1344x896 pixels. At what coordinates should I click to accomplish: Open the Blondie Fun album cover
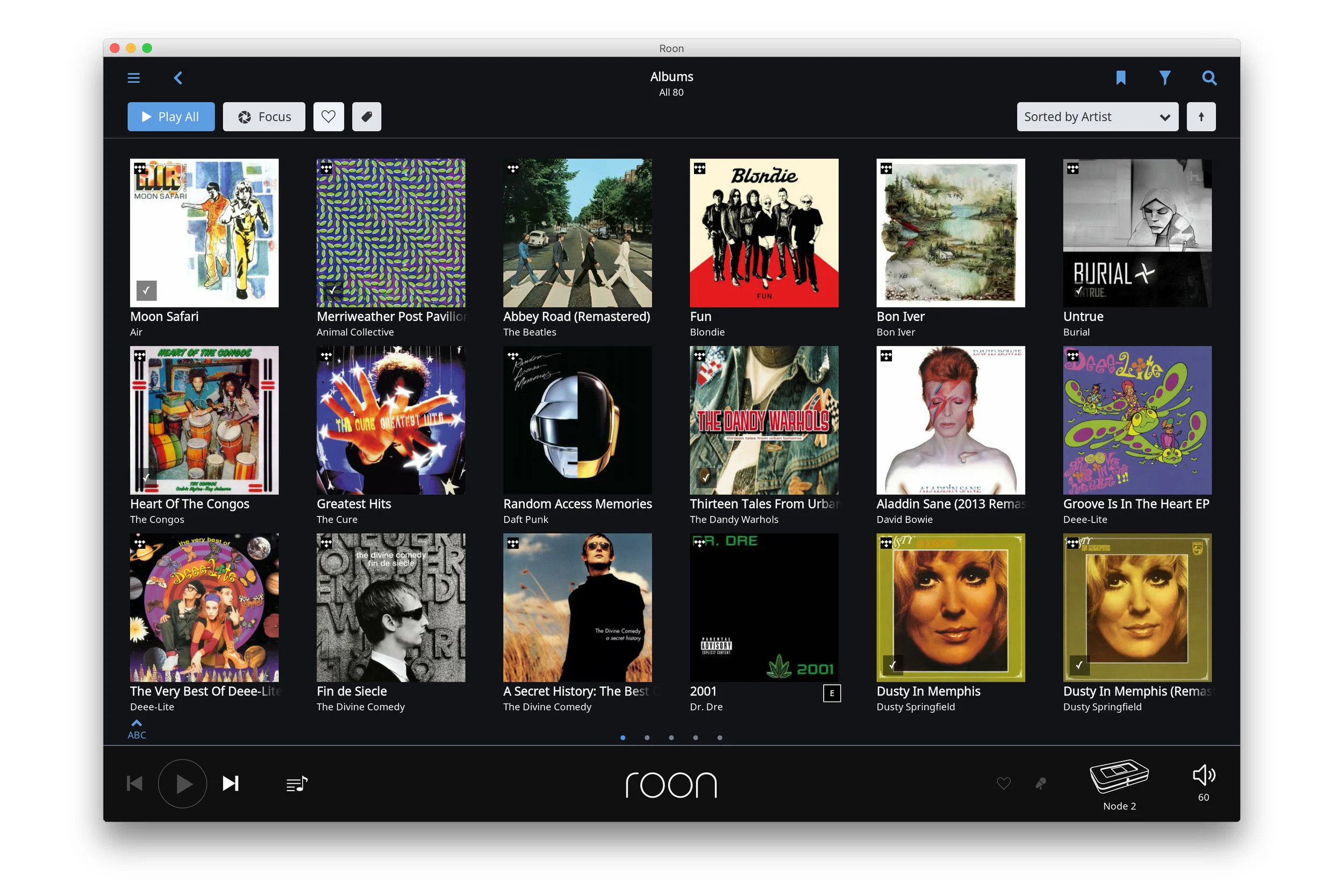(764, 233)
